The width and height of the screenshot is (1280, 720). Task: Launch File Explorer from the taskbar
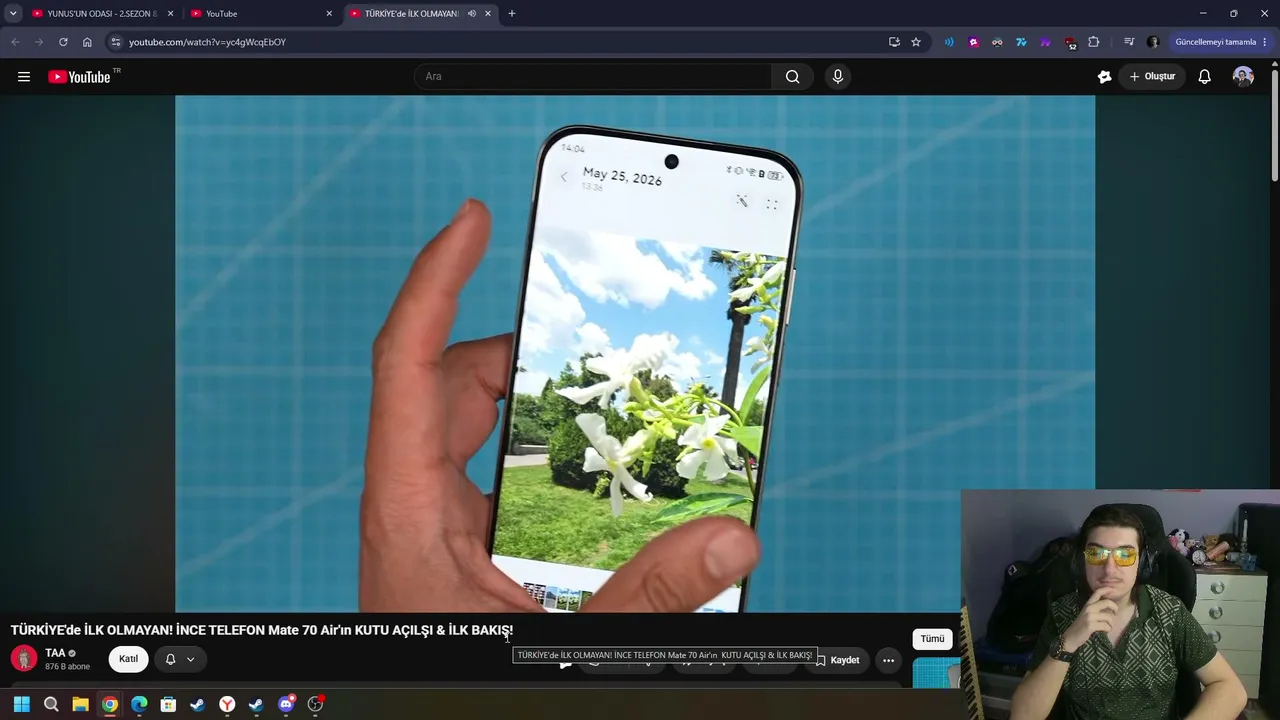tap(80, 704)
